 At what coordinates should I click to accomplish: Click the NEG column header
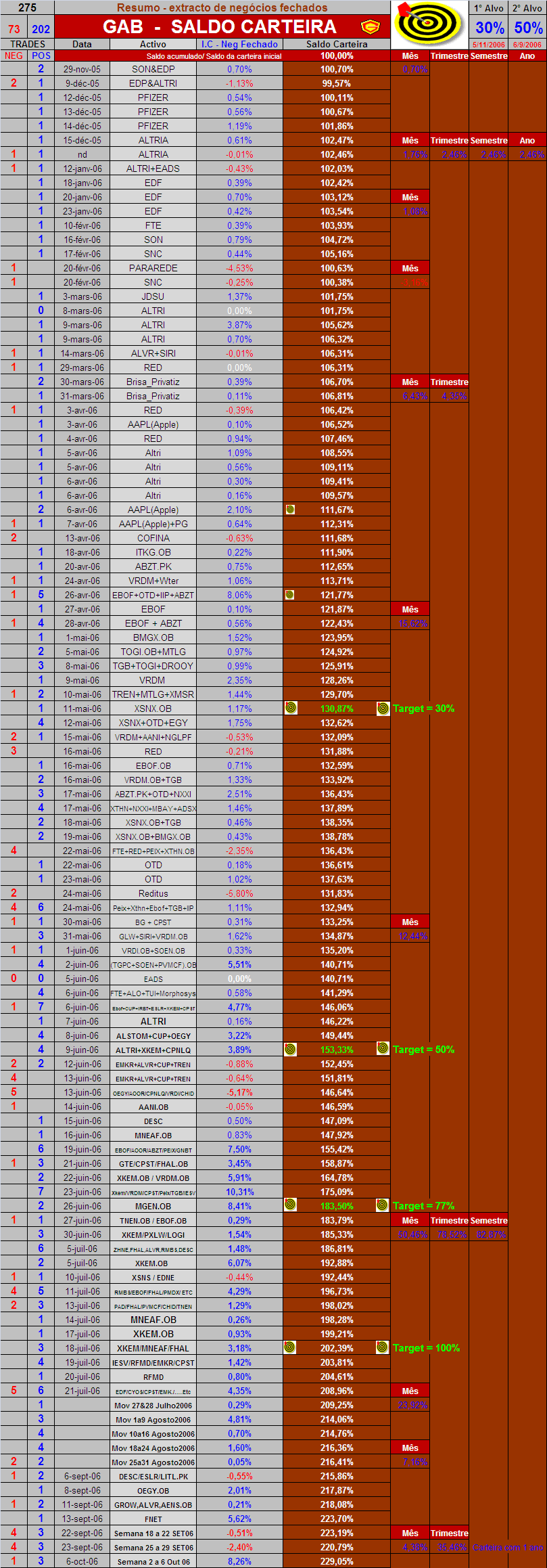click(14, 55)
